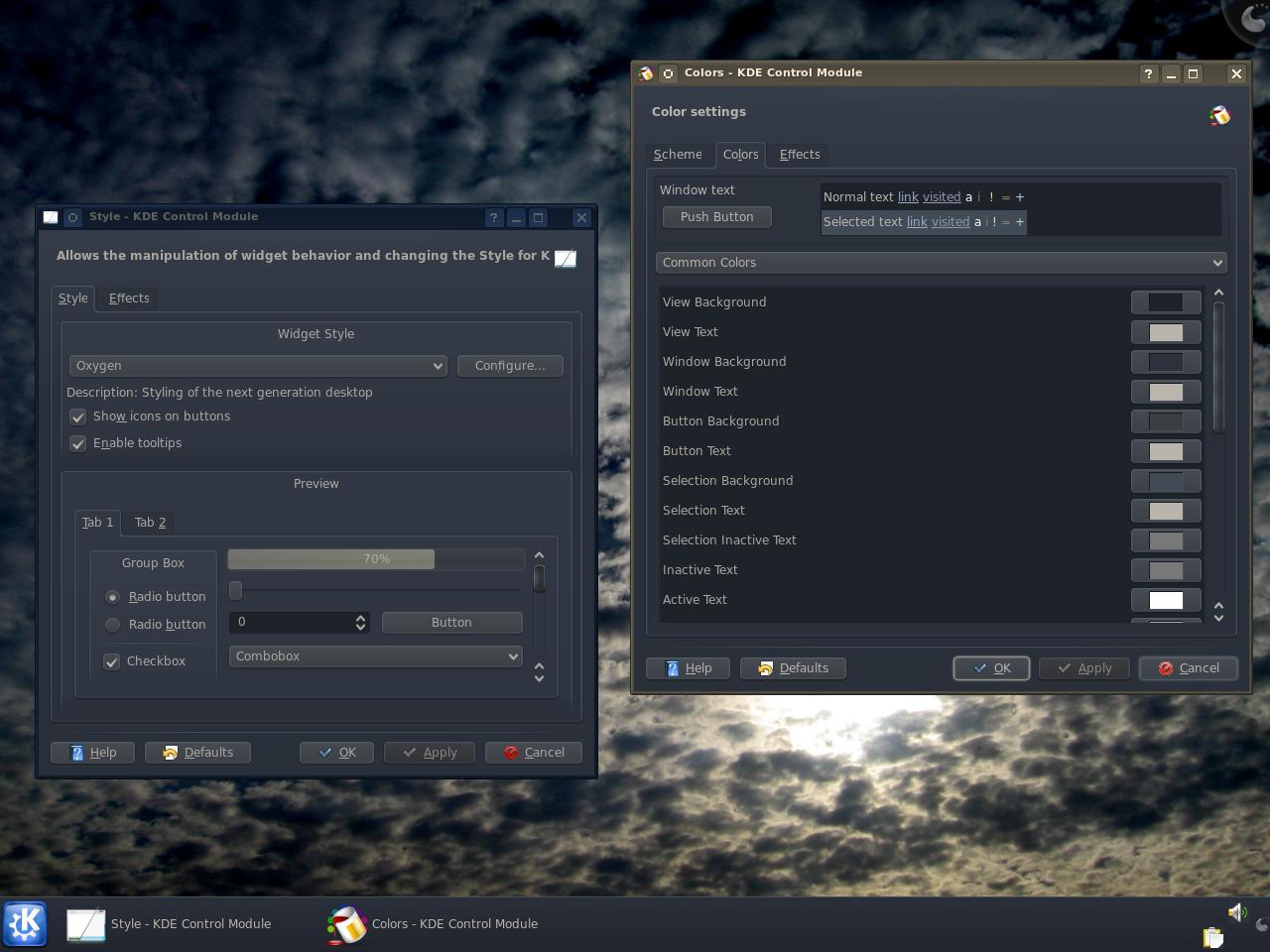Select Tab 1 in the preview
This screenshot has height=952, width=1270.
tap(97, 523)
